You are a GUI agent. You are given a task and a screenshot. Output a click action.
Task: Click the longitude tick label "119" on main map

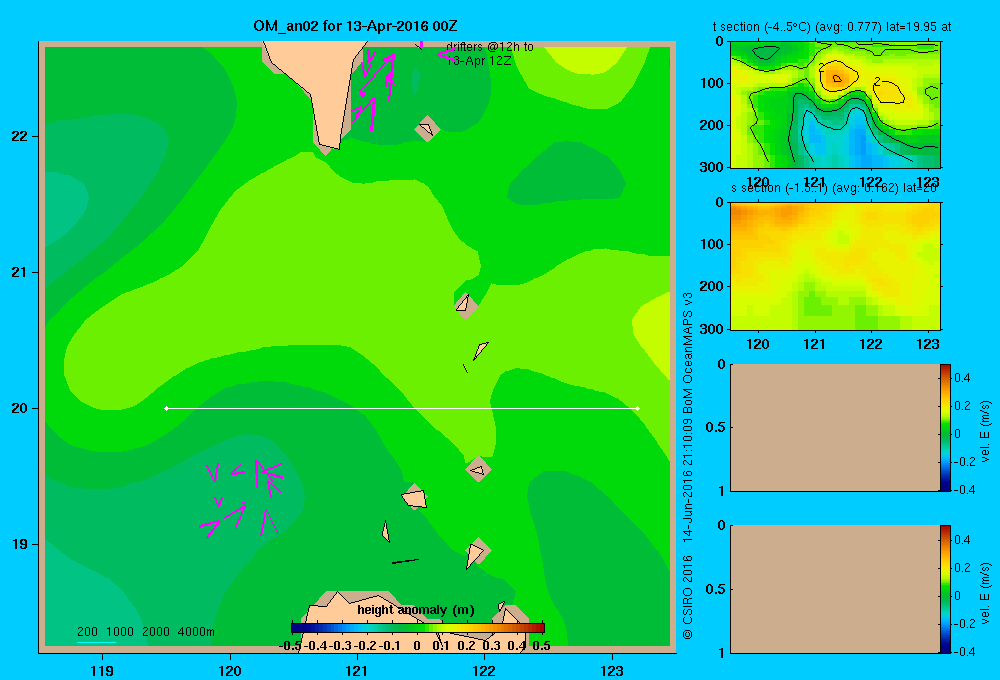[x=102, y=670]
